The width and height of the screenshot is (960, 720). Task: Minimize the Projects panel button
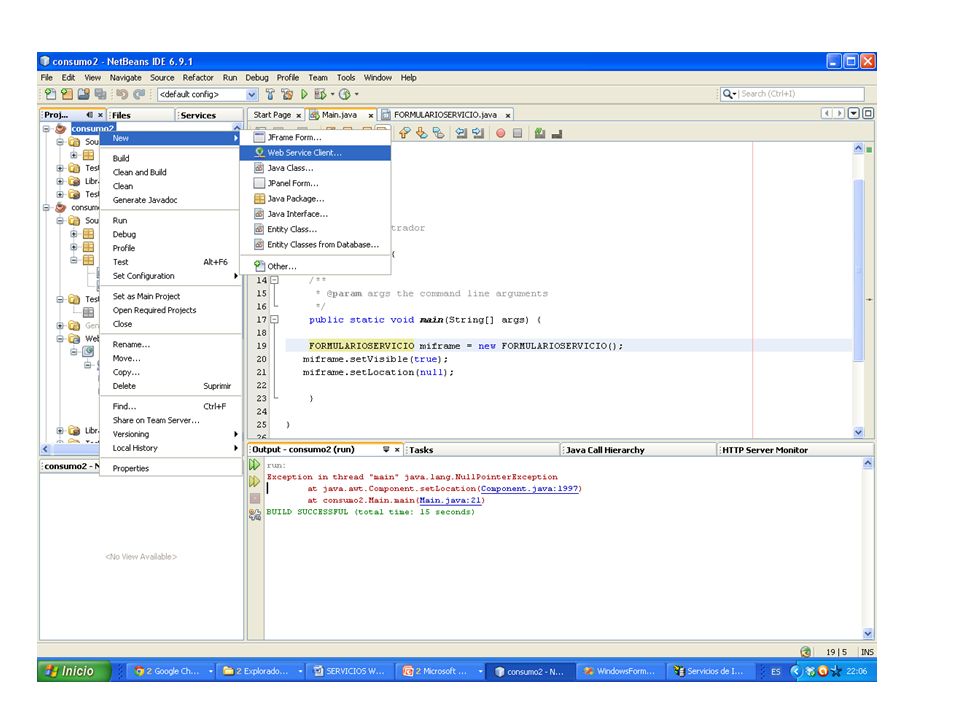90,114
